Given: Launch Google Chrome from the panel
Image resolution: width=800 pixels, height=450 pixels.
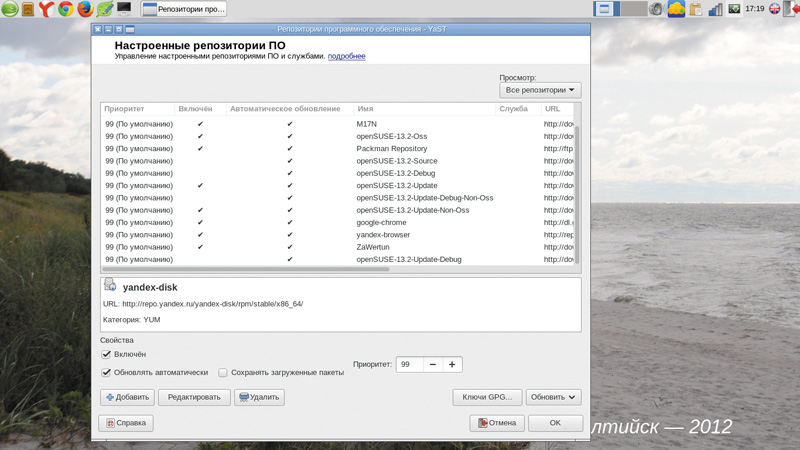Looking at the screenshot, I should [65, 9].
